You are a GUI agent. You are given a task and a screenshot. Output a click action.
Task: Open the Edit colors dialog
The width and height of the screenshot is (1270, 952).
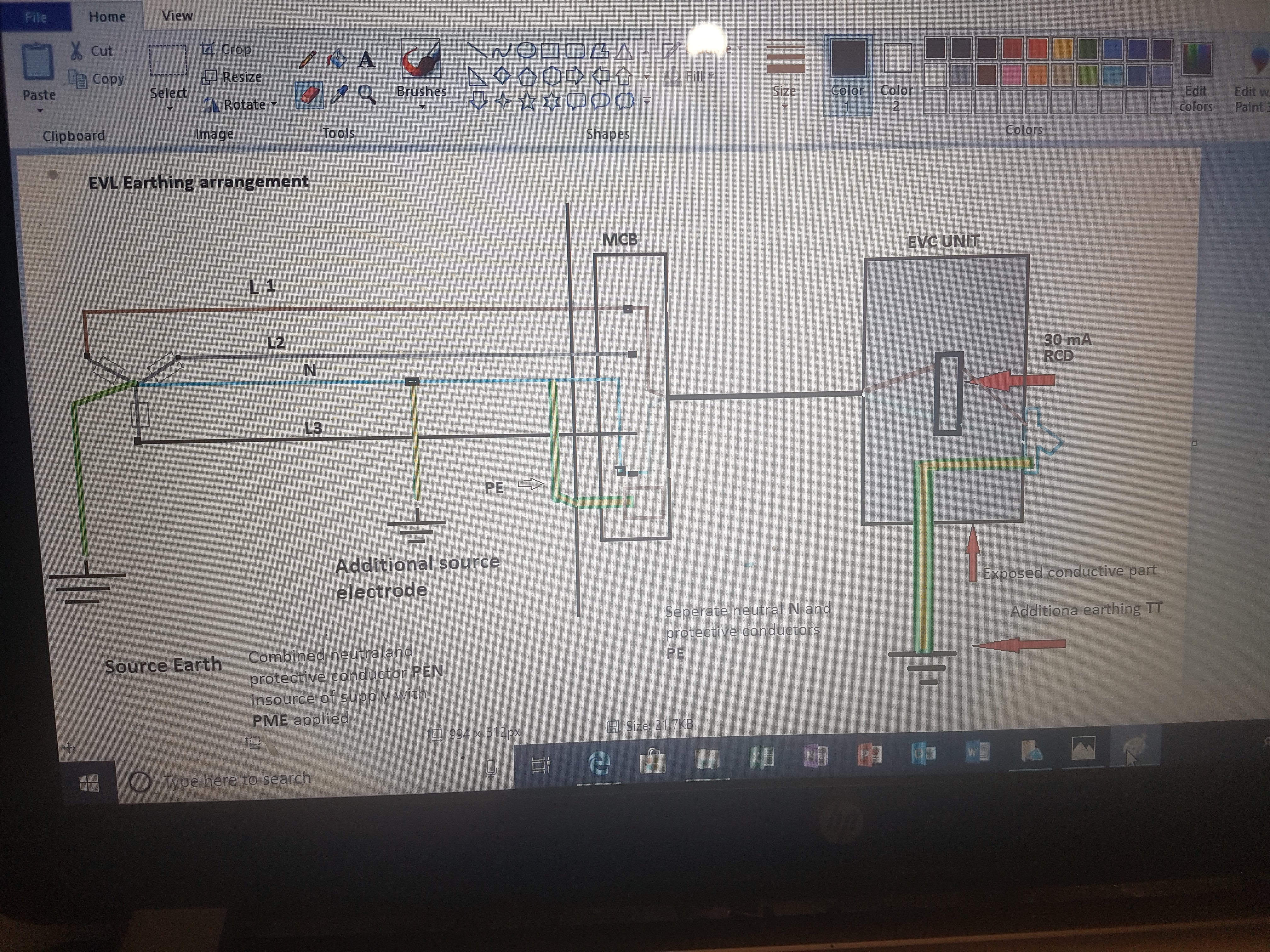1197,76
